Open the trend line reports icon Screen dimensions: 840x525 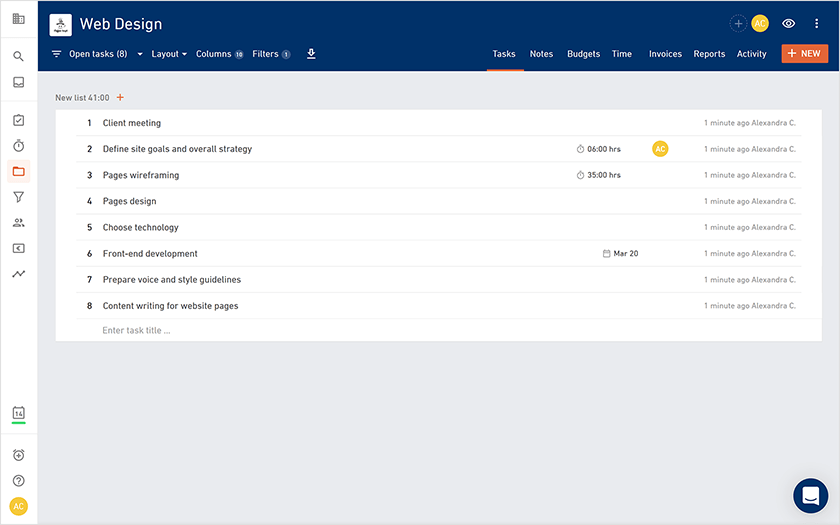tap(18, 274)
